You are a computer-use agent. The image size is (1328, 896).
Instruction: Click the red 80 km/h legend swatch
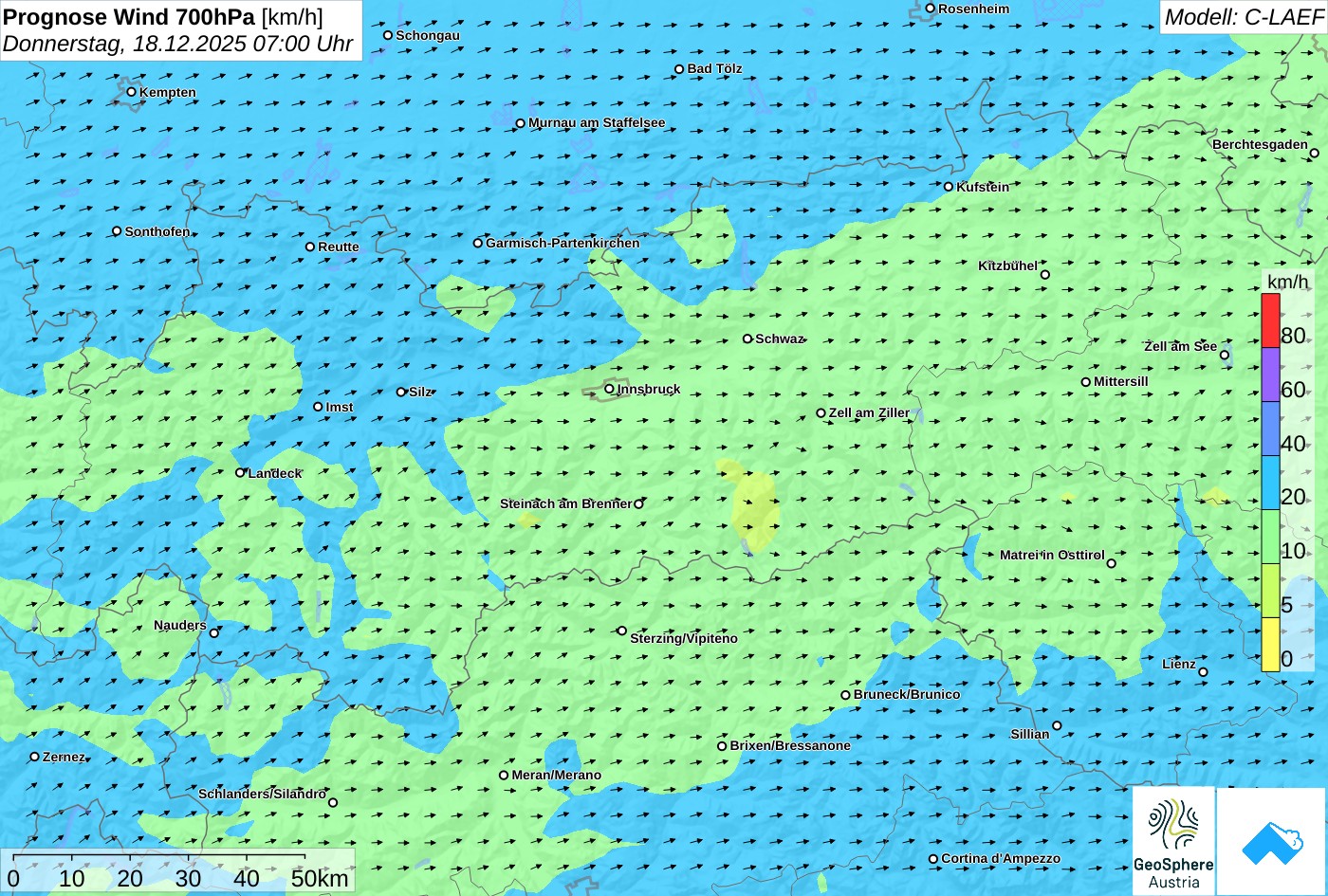pyautogui.click(x=1270, y=320)
